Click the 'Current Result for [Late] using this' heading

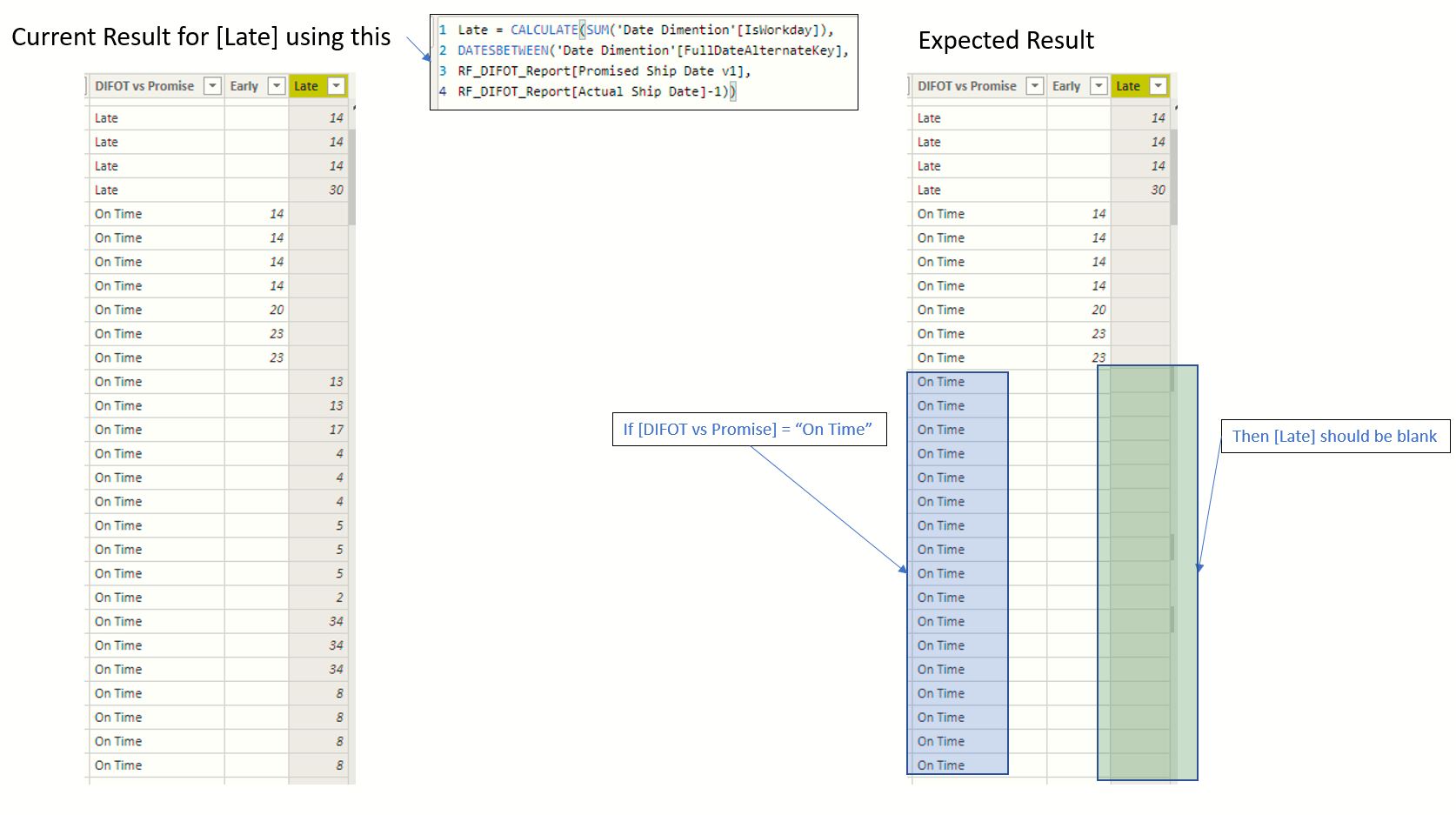point(201,37)
